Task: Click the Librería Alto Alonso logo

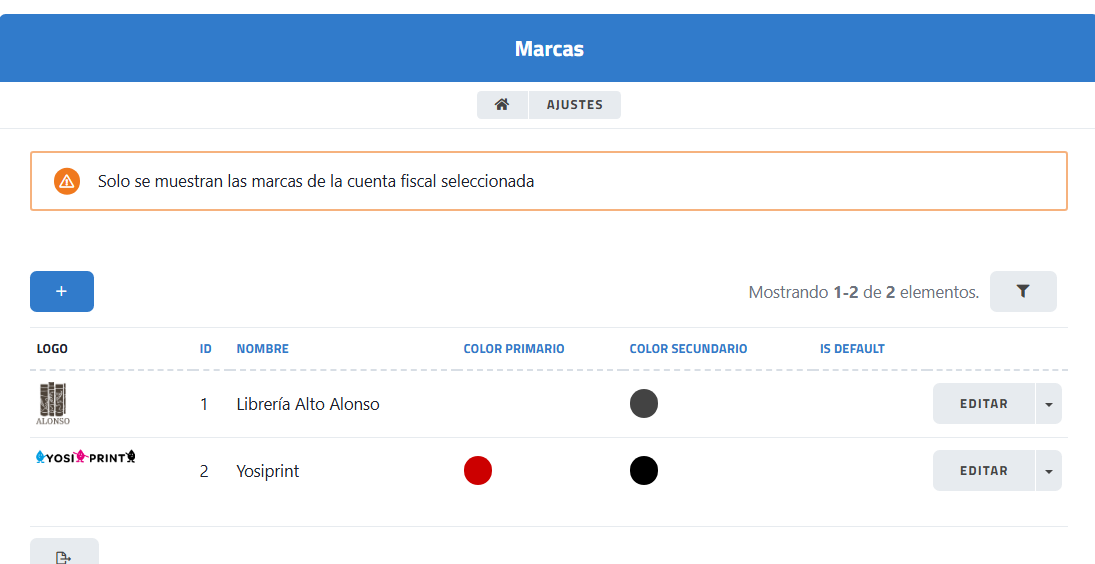Action: [53, 404]
